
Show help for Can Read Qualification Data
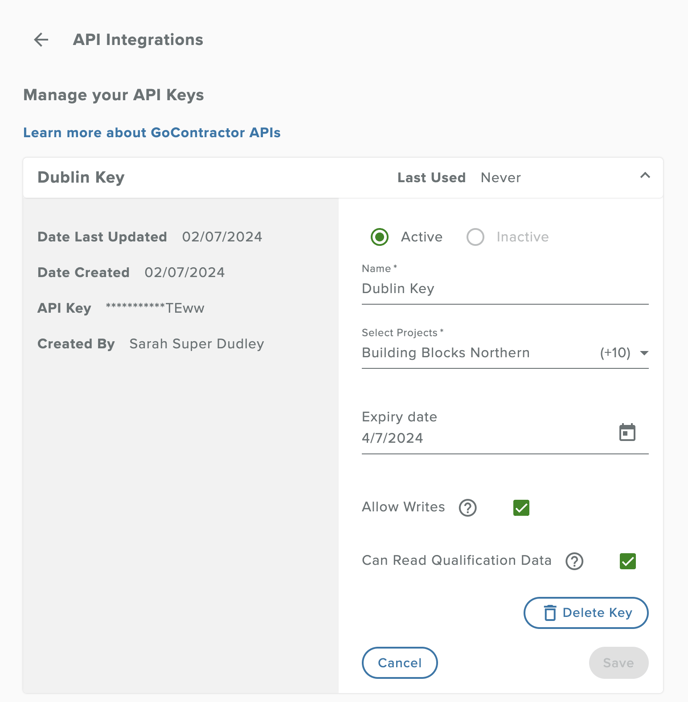click(x=574, y=561)
